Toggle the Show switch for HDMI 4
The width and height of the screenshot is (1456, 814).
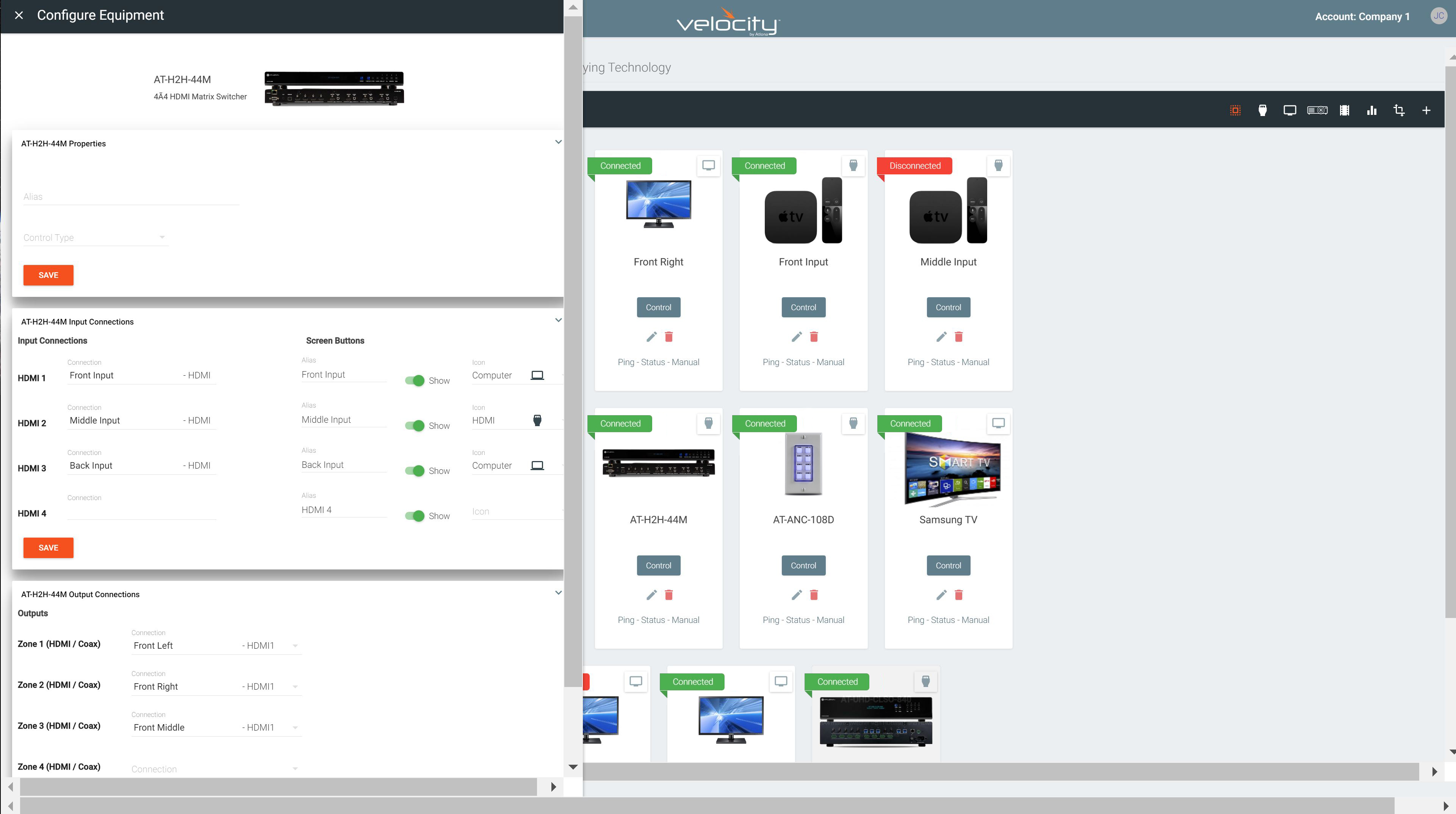point(415,516)
